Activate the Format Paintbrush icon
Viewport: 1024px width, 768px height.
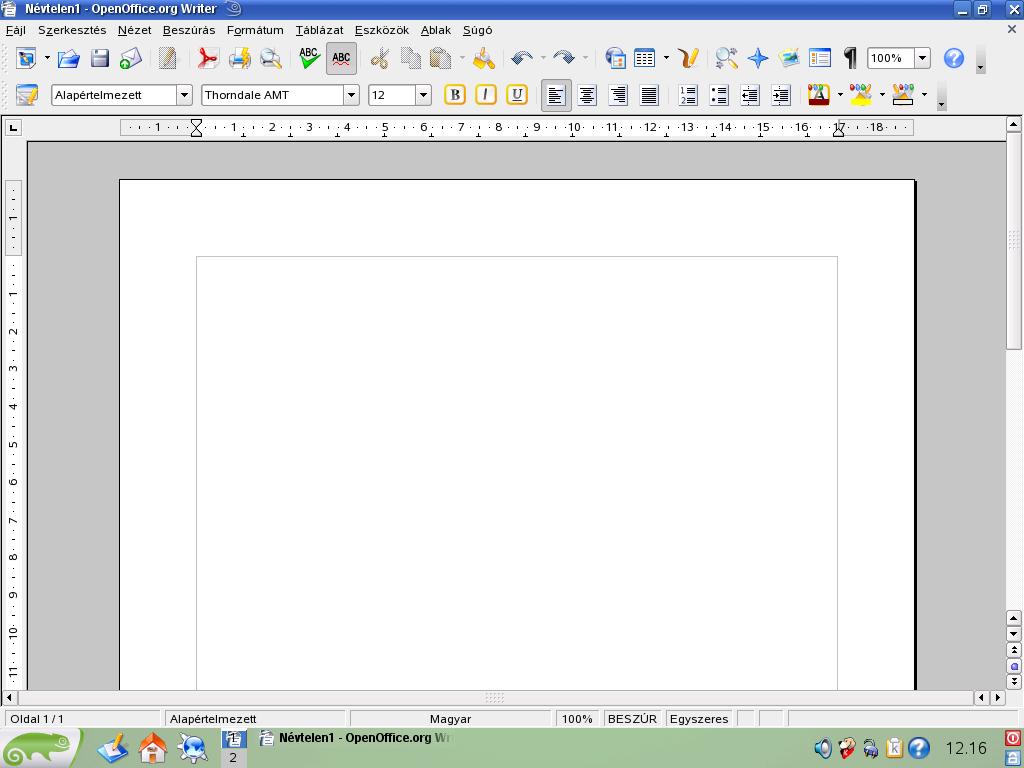(x=484, y=58)
